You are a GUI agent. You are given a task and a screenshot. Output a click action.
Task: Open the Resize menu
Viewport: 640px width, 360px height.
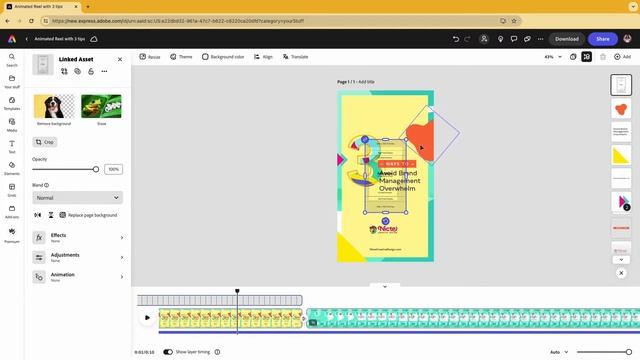pos(150,57)
